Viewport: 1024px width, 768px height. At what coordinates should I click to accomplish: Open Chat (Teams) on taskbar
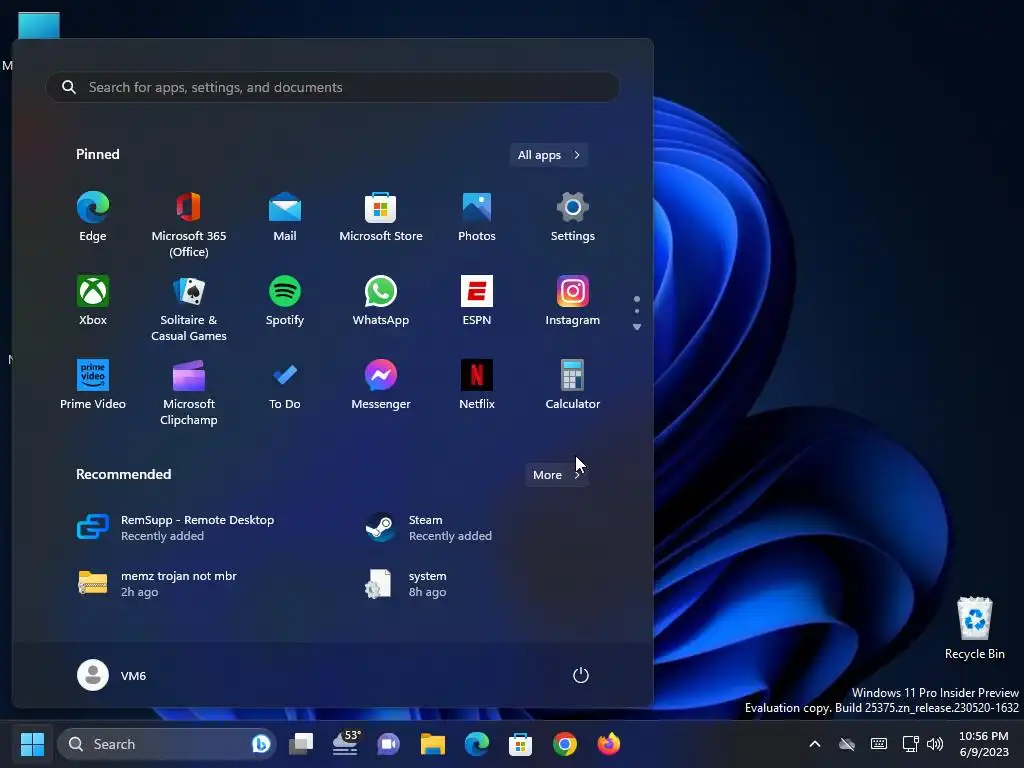pos(389,744)
